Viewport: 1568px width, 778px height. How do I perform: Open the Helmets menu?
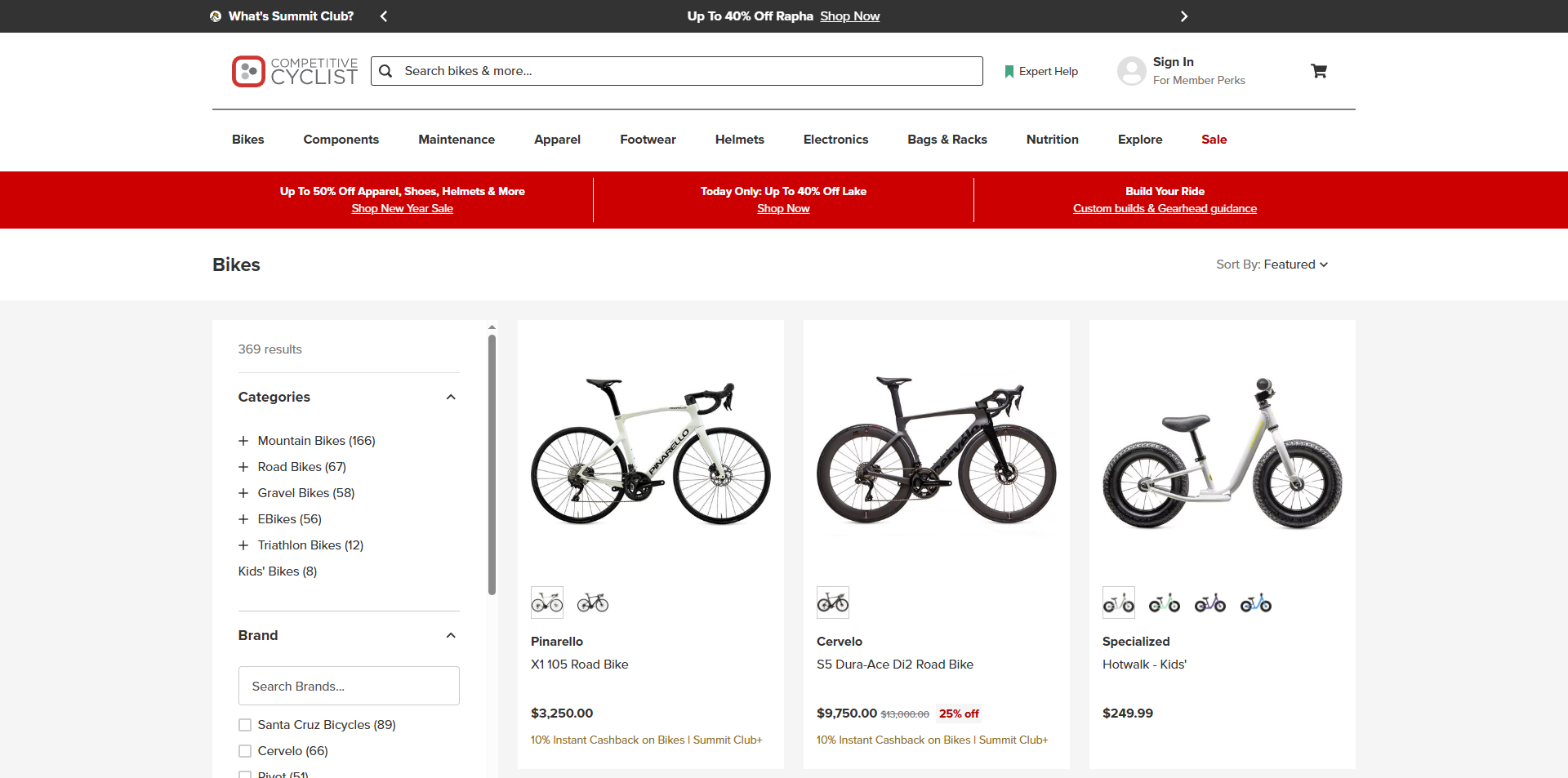(740, 140)
